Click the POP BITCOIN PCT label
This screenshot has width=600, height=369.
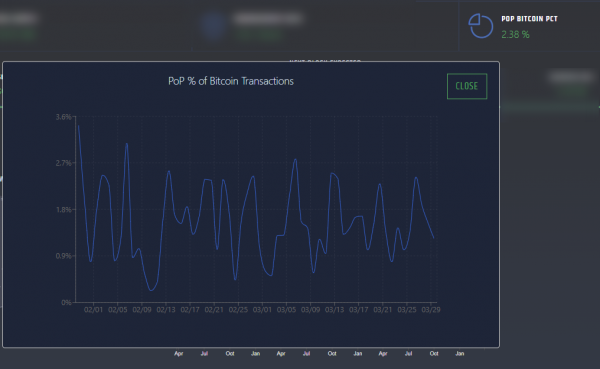tap(529, 19)
